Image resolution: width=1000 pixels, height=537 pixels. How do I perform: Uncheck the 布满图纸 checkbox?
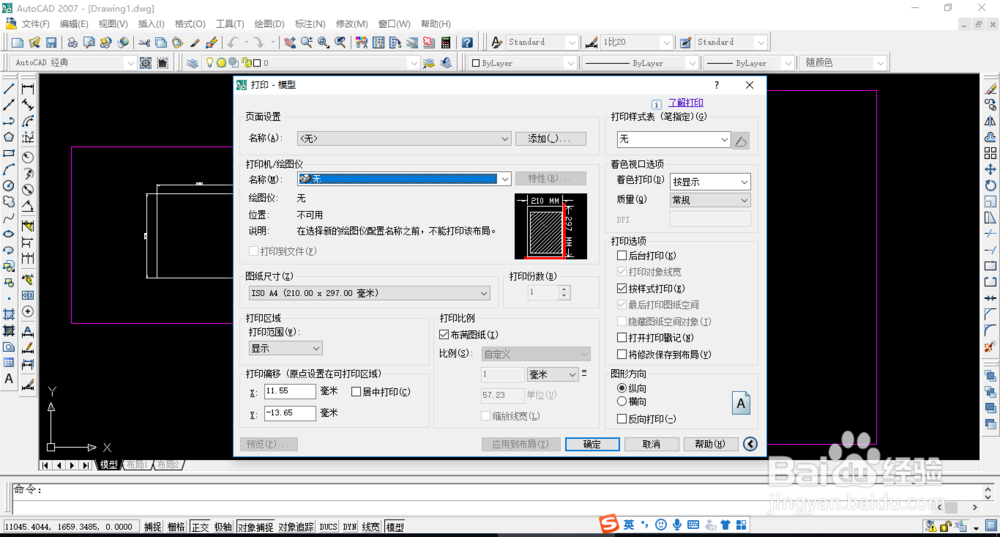click(444, 334)
